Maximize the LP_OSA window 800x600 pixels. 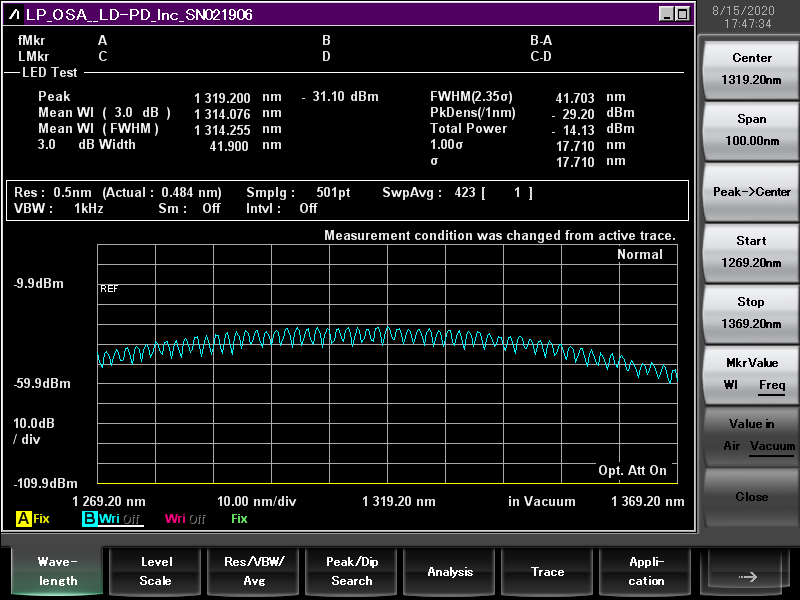point(682,14)
